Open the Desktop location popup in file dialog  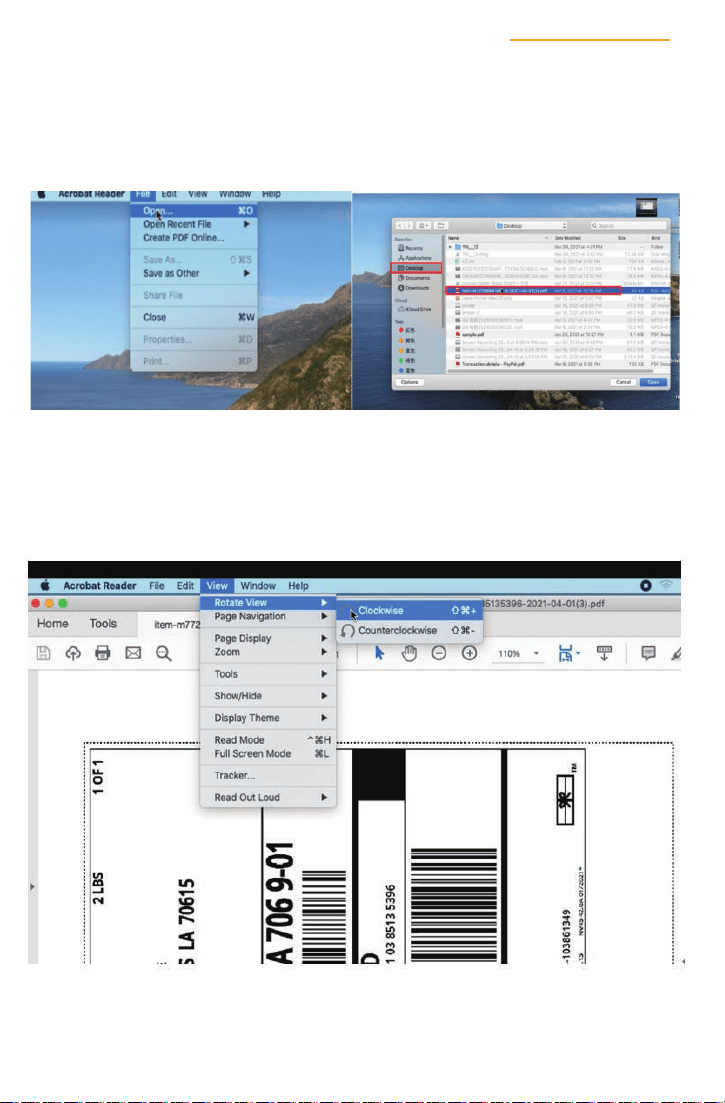[x=531, y=226]
